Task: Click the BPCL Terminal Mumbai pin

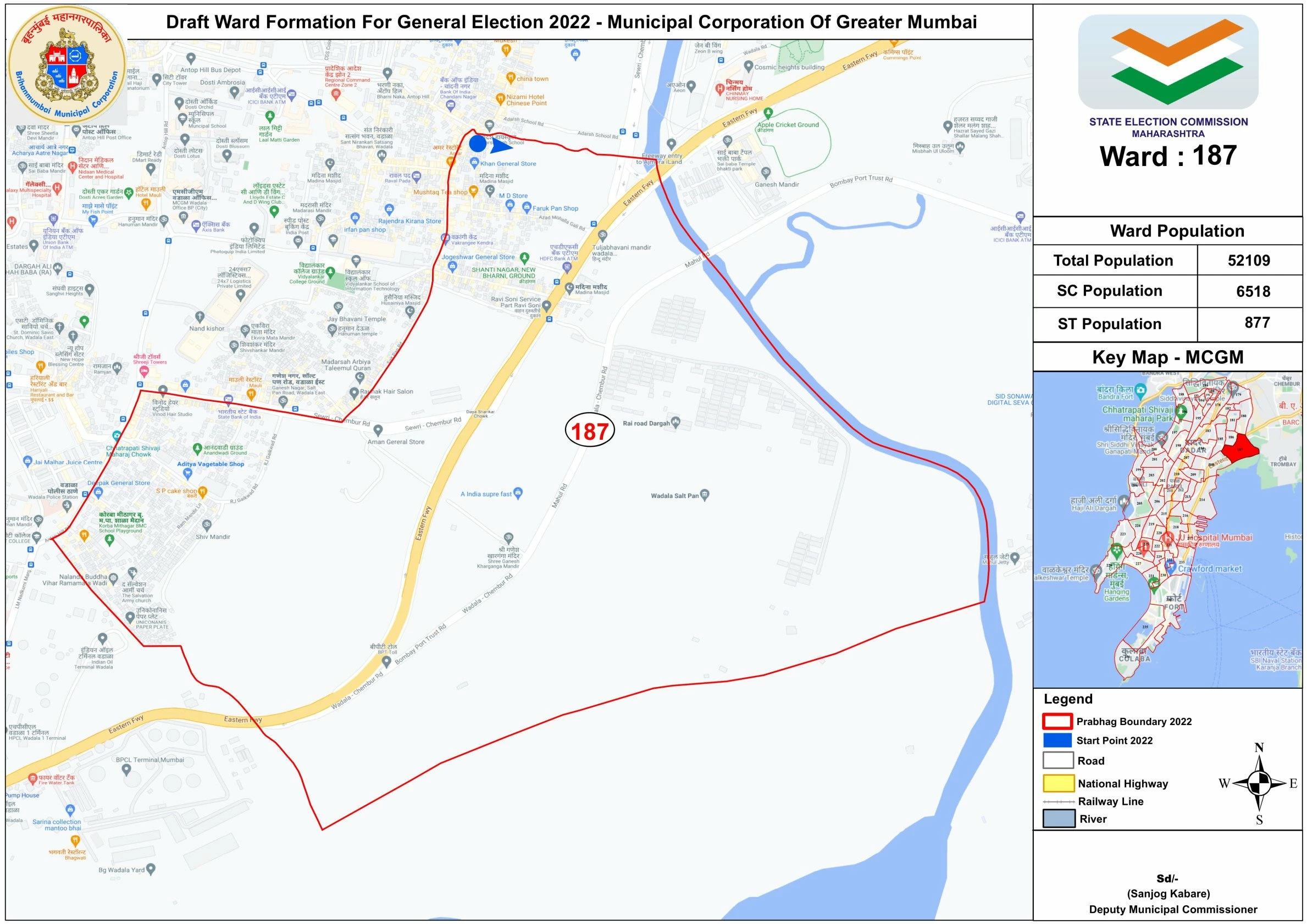Action: (x=126, y=769)
